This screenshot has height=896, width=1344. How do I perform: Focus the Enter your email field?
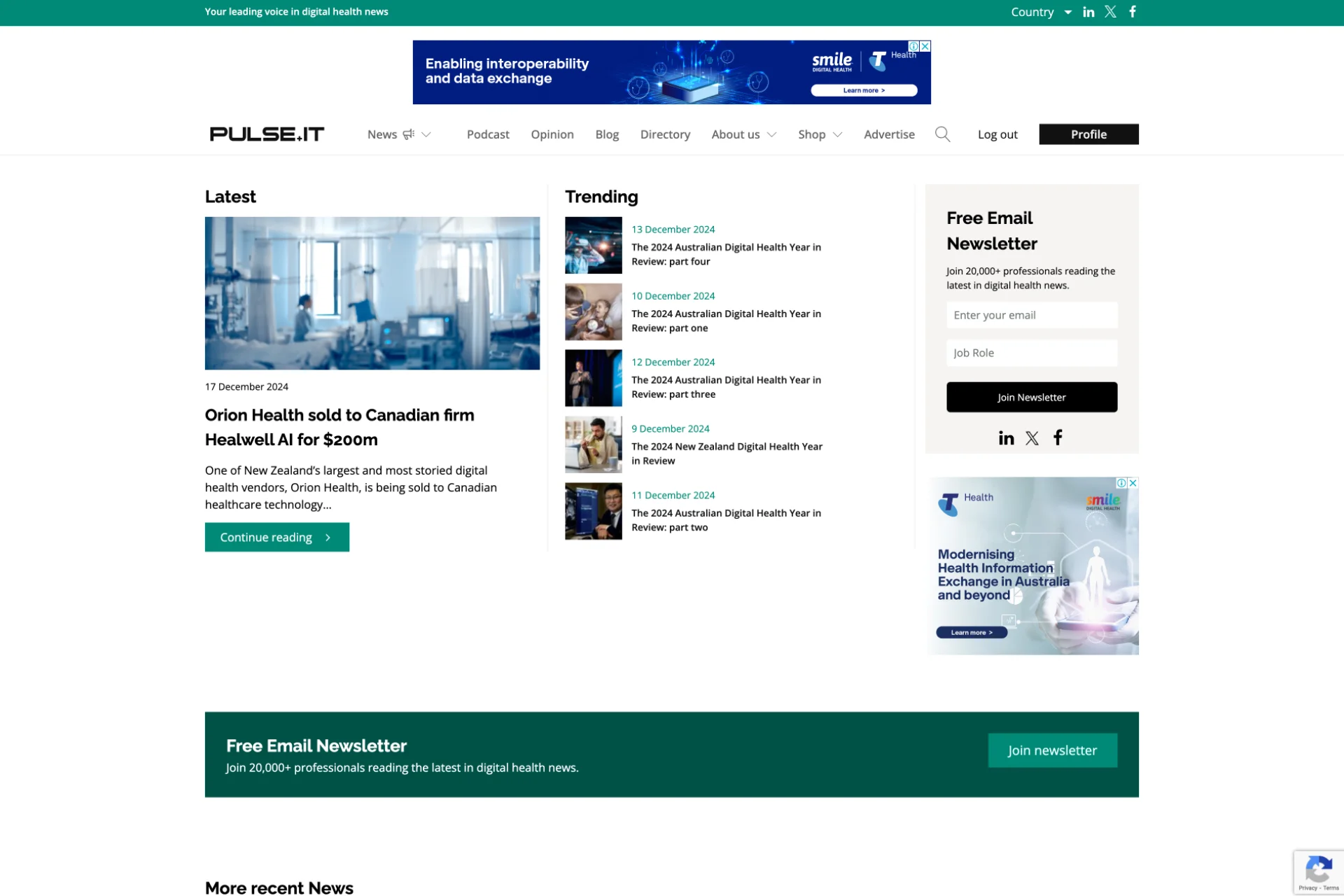coord(1031,315)
